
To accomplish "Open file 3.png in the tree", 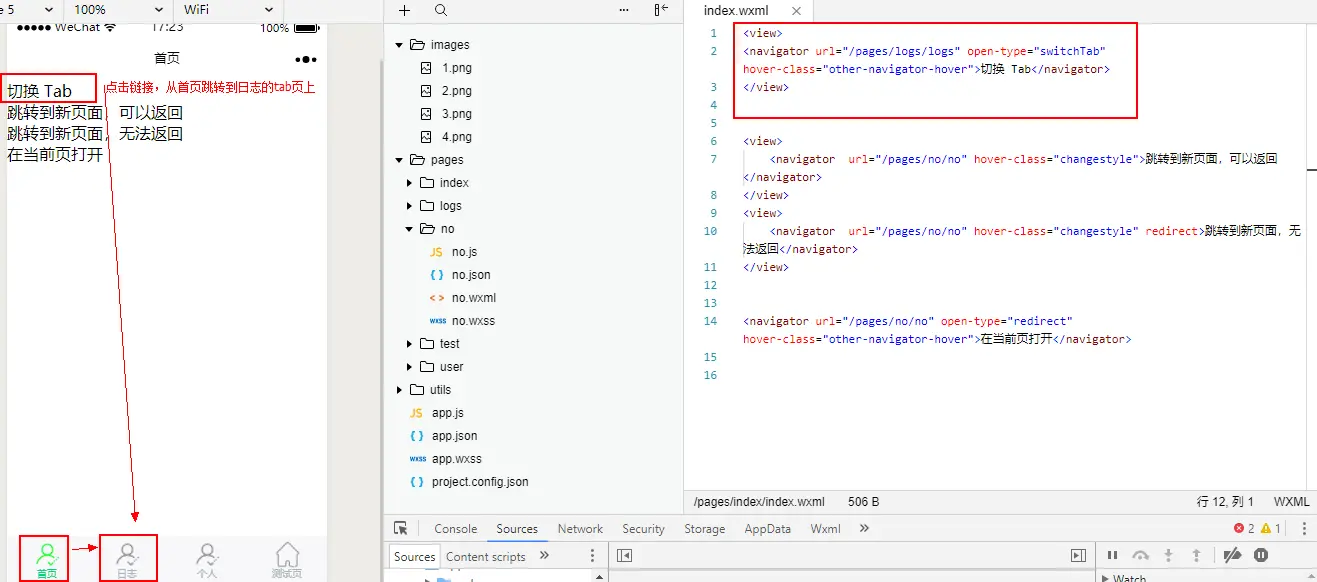I will pos(456,114).
